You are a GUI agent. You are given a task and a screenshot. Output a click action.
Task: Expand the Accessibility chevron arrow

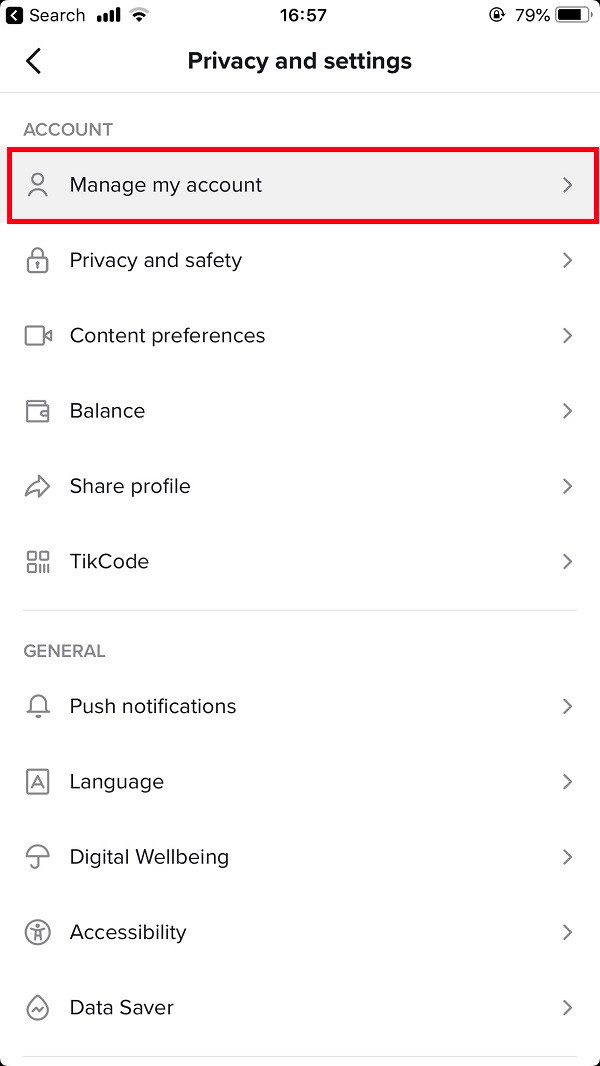tap(567, 933)
